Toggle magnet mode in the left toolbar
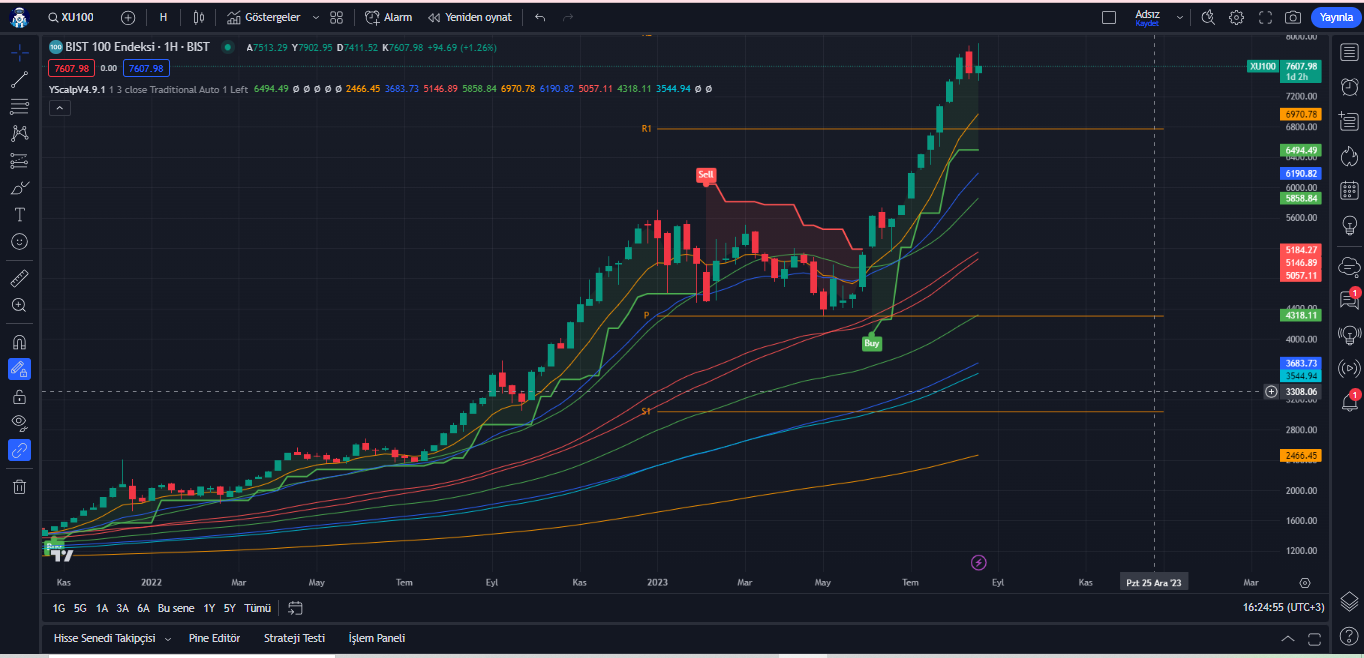Image resolution: width=1364 pixels, height=658 pixels. coord(19,341)
